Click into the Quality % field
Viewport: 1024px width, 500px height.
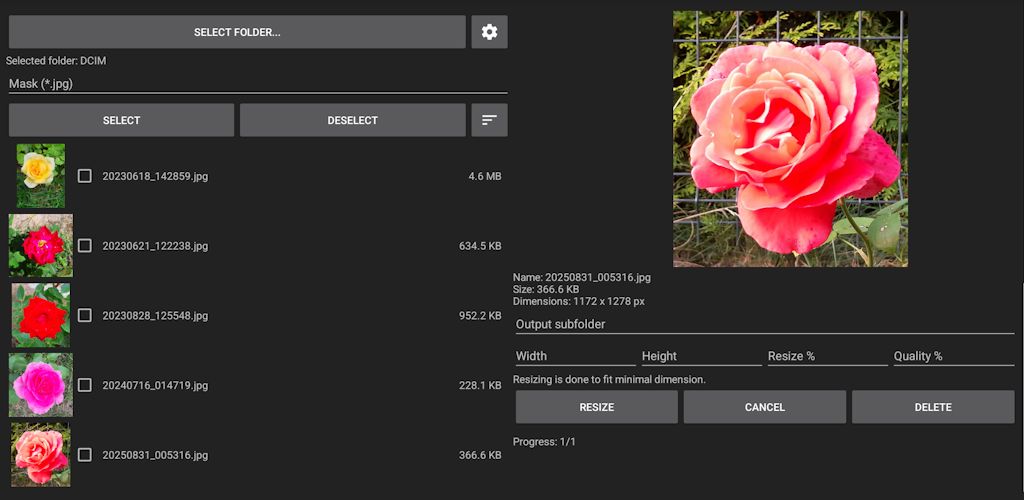coord(953,356)
